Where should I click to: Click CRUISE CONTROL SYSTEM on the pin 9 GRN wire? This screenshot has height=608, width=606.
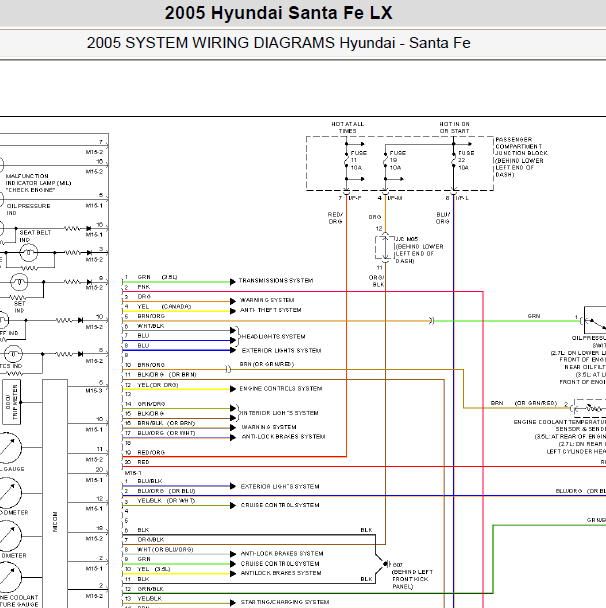click(280, 564)
